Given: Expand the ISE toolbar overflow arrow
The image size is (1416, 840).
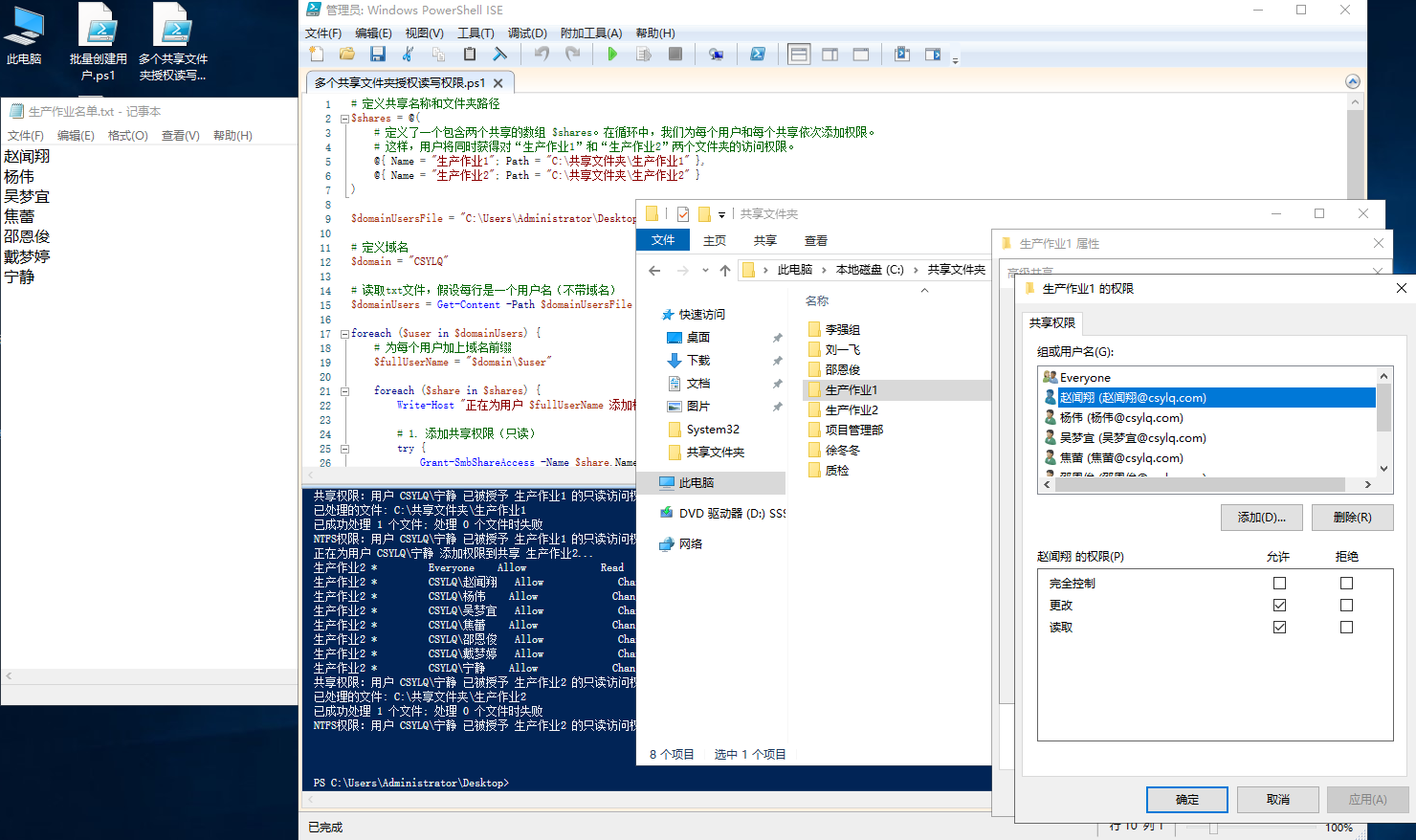Looking at the screenshot, I should 955,59.
